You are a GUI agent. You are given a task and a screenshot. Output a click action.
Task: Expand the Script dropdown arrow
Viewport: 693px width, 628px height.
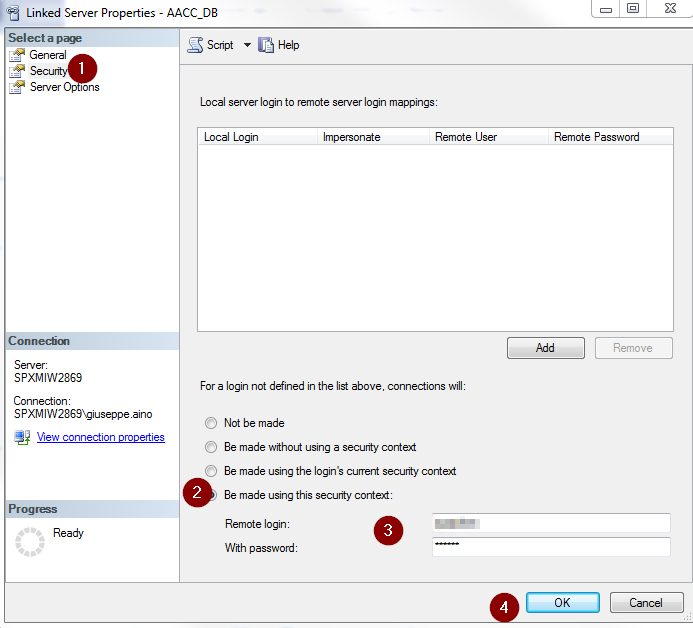pos(247,45)
